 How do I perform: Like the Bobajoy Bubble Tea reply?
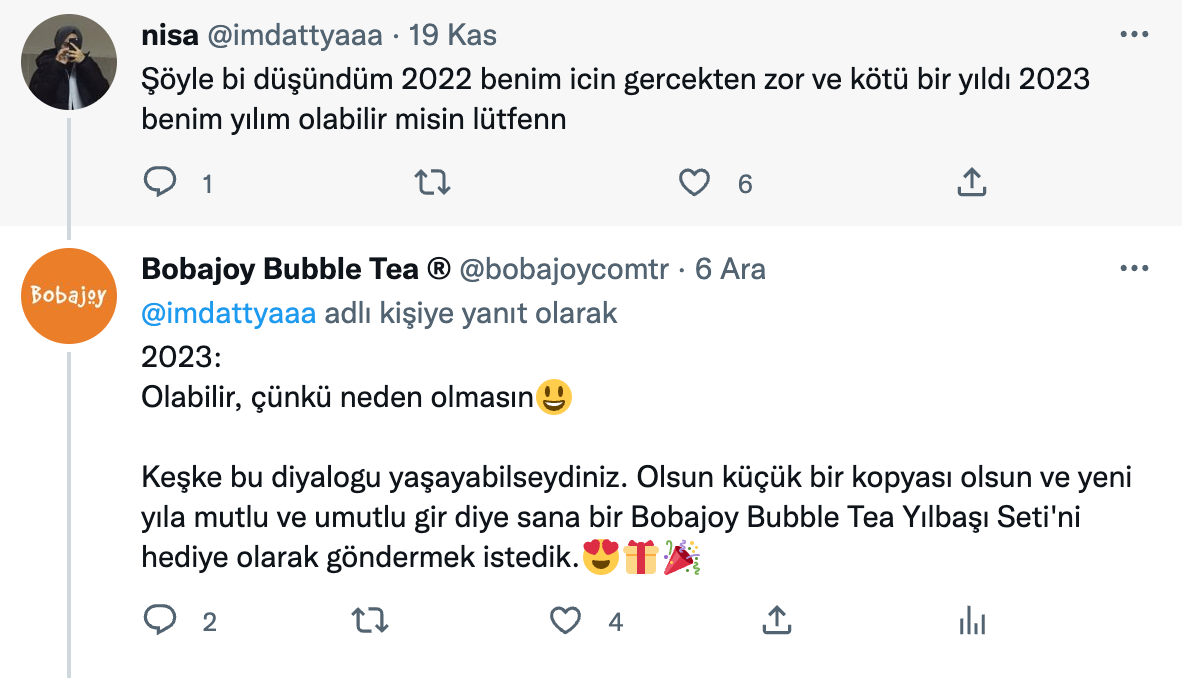pos(566,621)
